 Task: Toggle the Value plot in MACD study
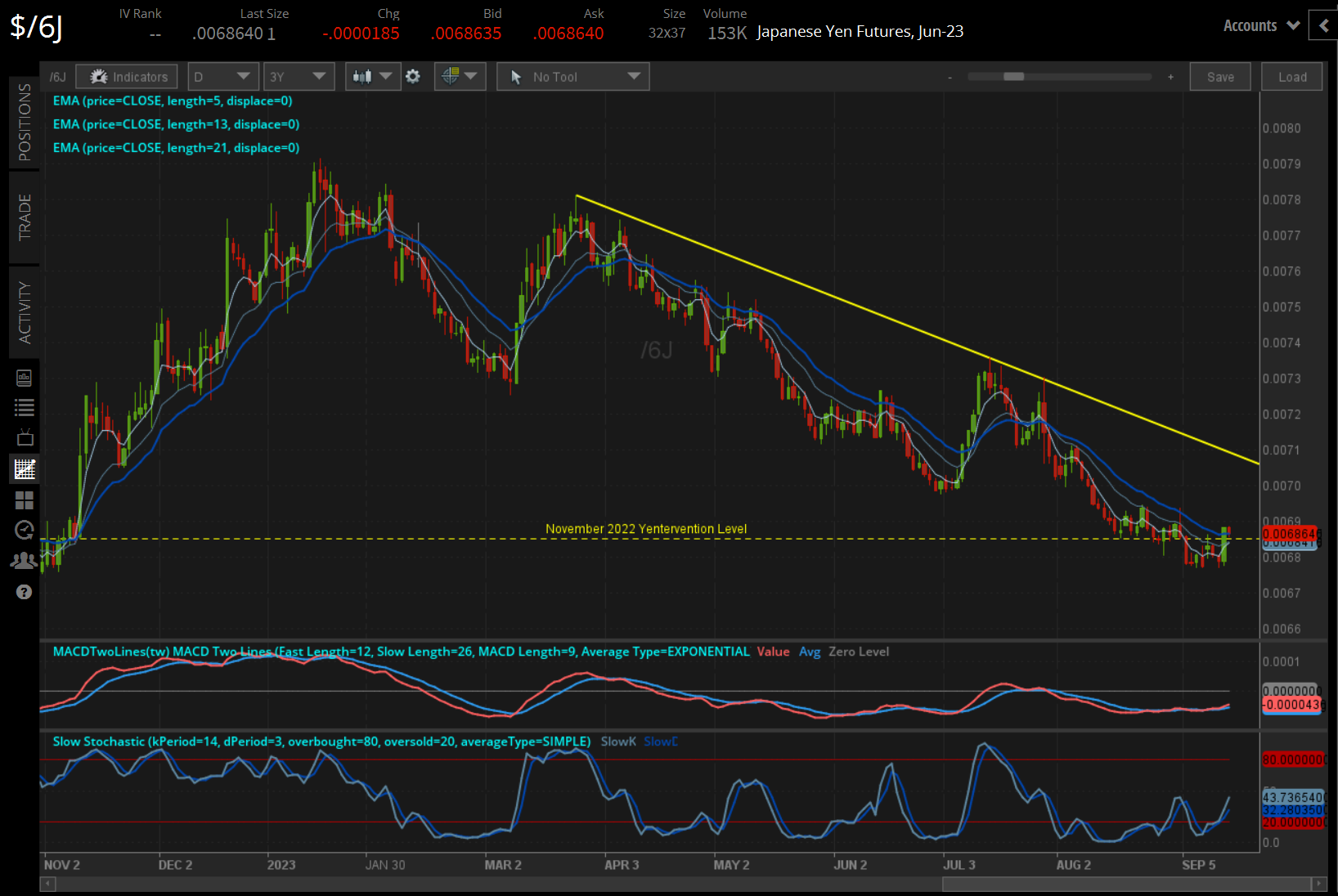coord(773,652)
